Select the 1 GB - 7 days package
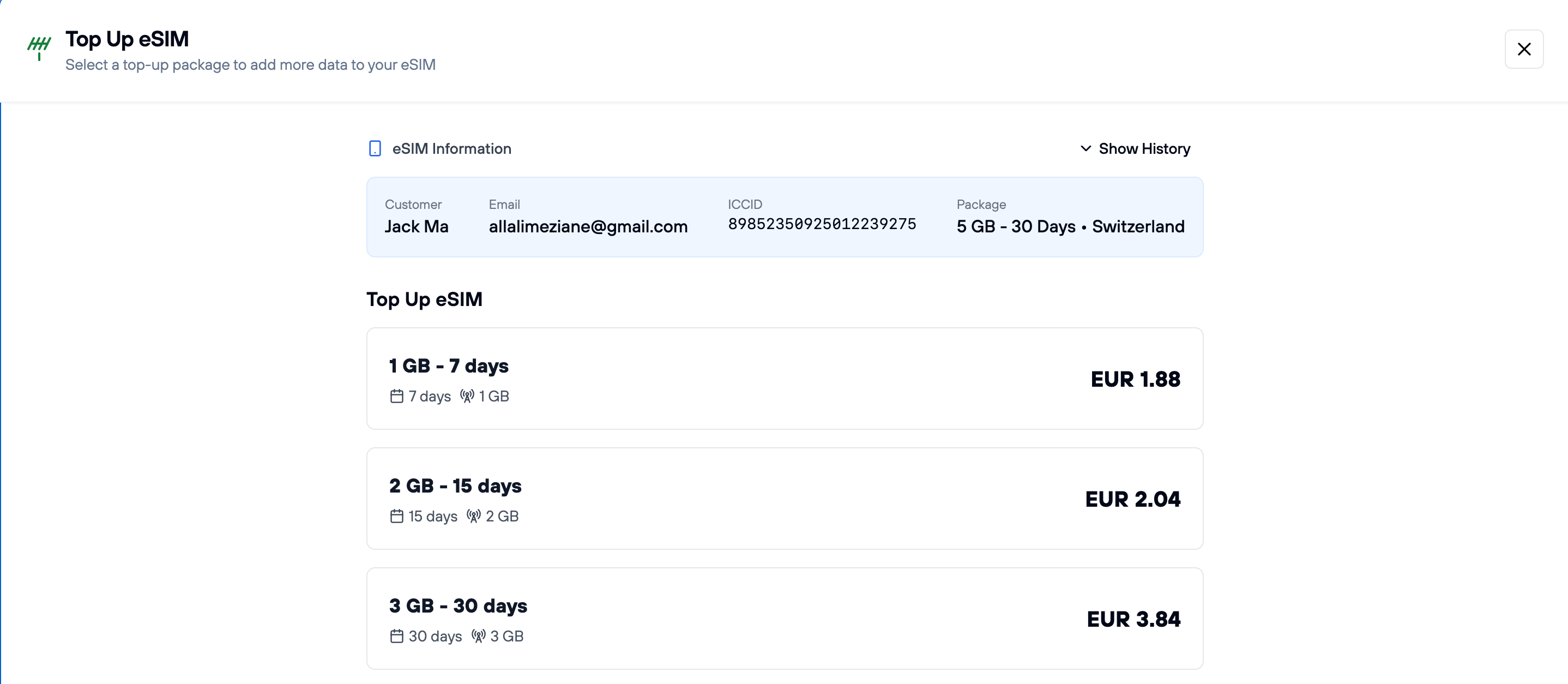 (784, 378)
